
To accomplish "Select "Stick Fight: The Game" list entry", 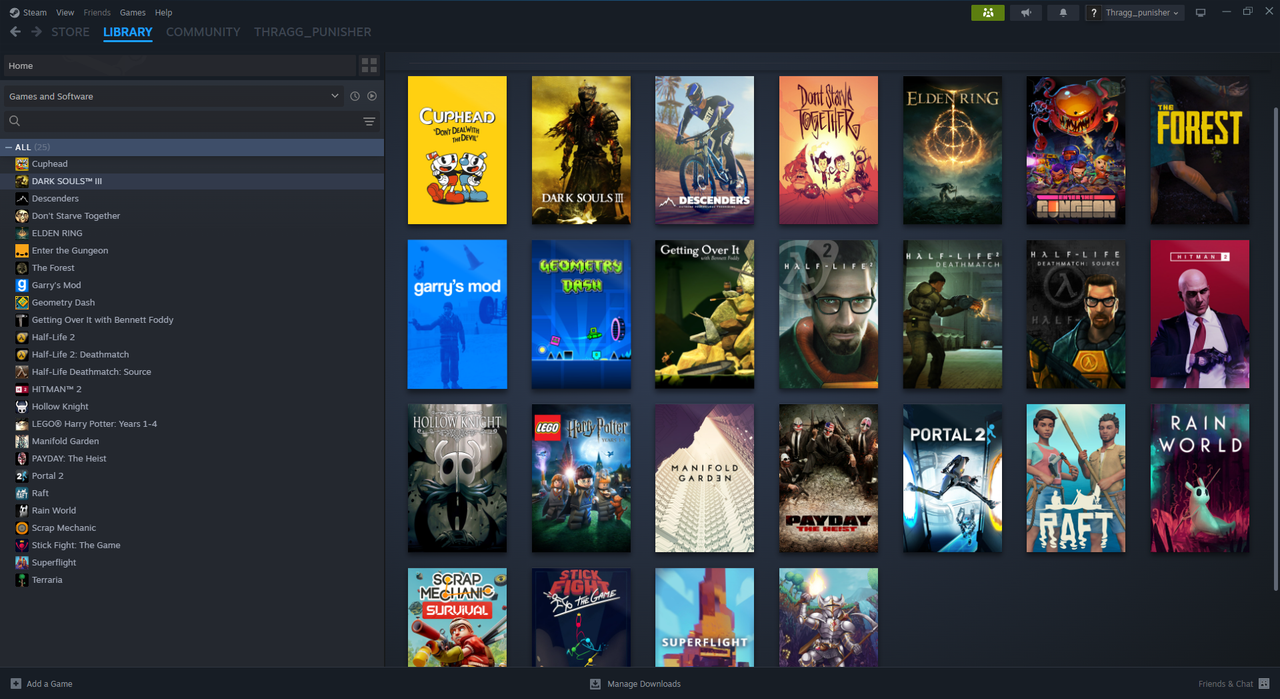I will [76, 545].
